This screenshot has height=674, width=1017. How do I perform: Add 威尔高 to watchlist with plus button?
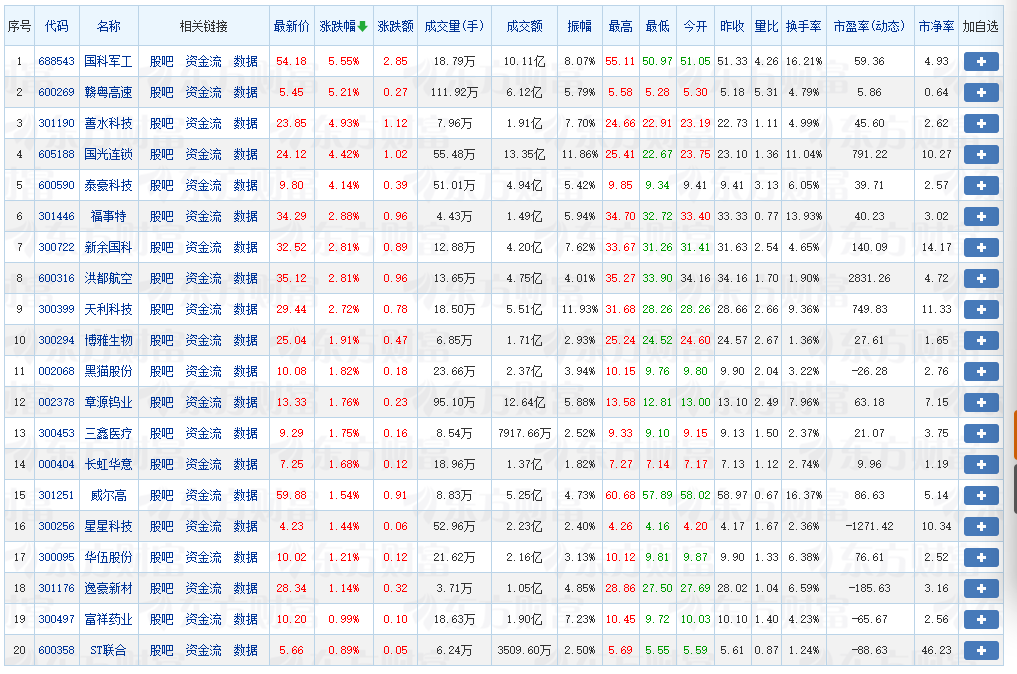[x=981, y=496]
